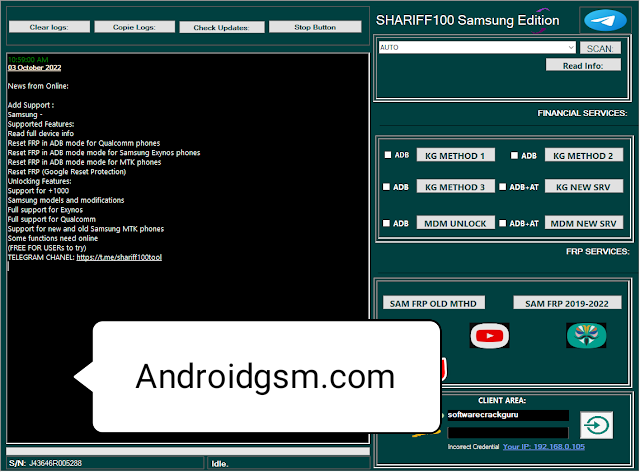Check ADB+AT box beside MDM NEW SRV
The width and height of the screenshot is (640, 472).
click(503, 223)
